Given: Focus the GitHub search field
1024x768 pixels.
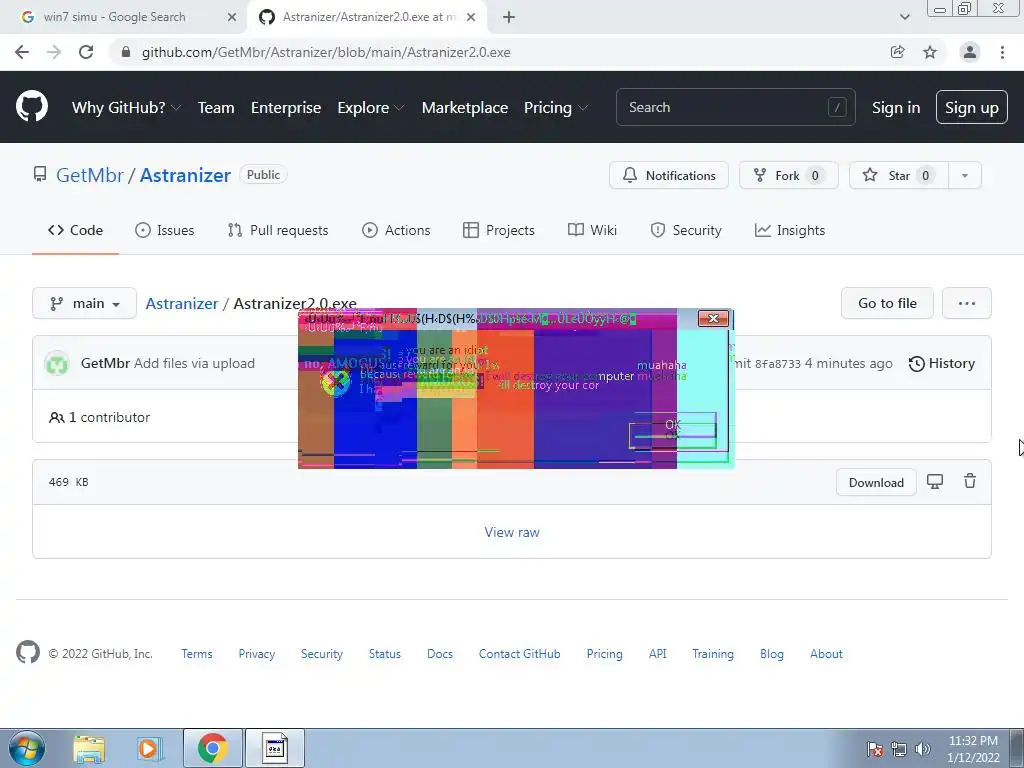Looking at the screenshot, I should [x=735, y=107].
